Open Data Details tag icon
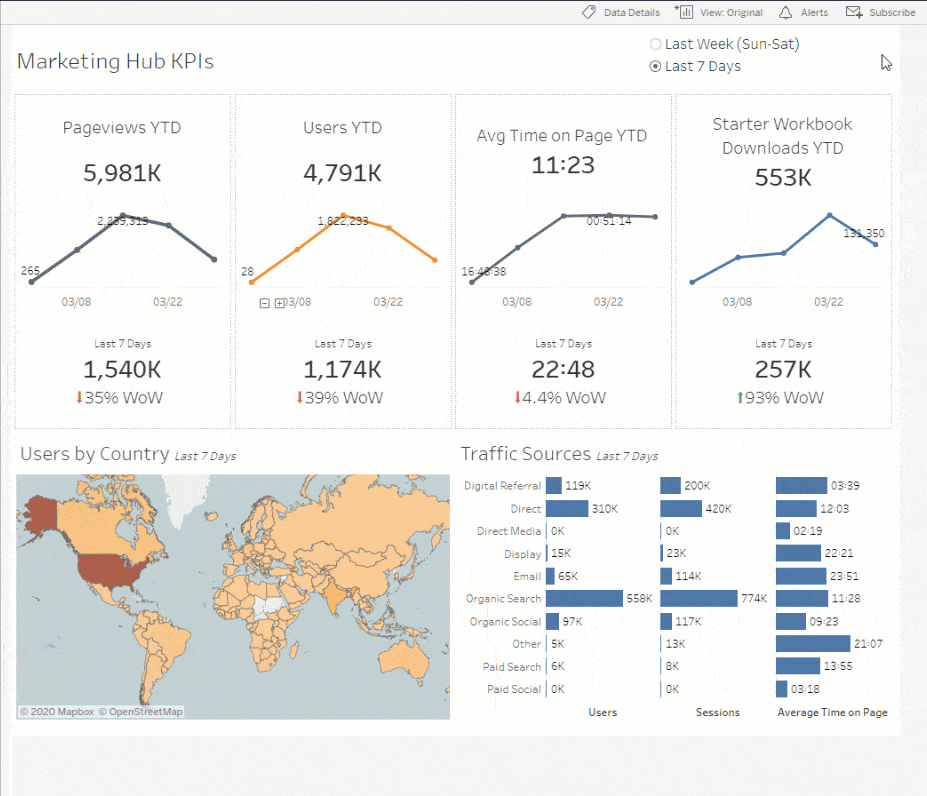 point(589,12)
